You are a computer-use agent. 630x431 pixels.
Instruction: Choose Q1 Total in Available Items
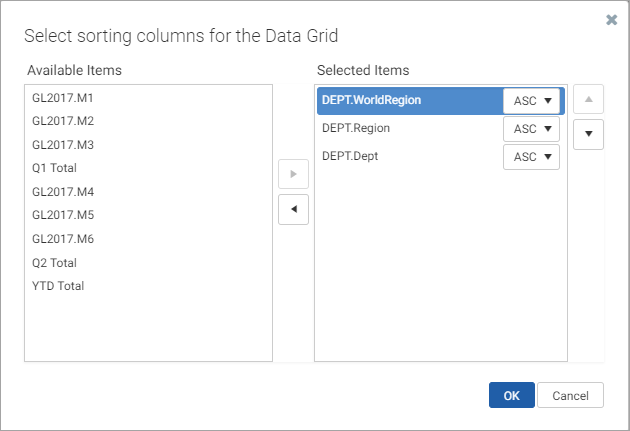click(148, 168)
